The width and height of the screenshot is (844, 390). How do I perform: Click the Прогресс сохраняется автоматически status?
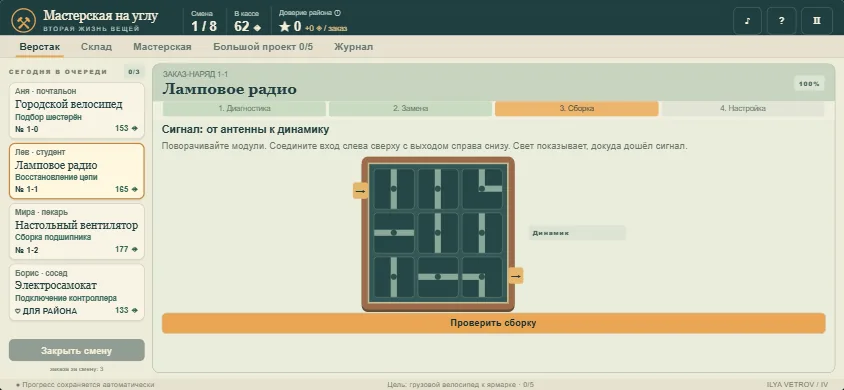click(x=85, y=385)
